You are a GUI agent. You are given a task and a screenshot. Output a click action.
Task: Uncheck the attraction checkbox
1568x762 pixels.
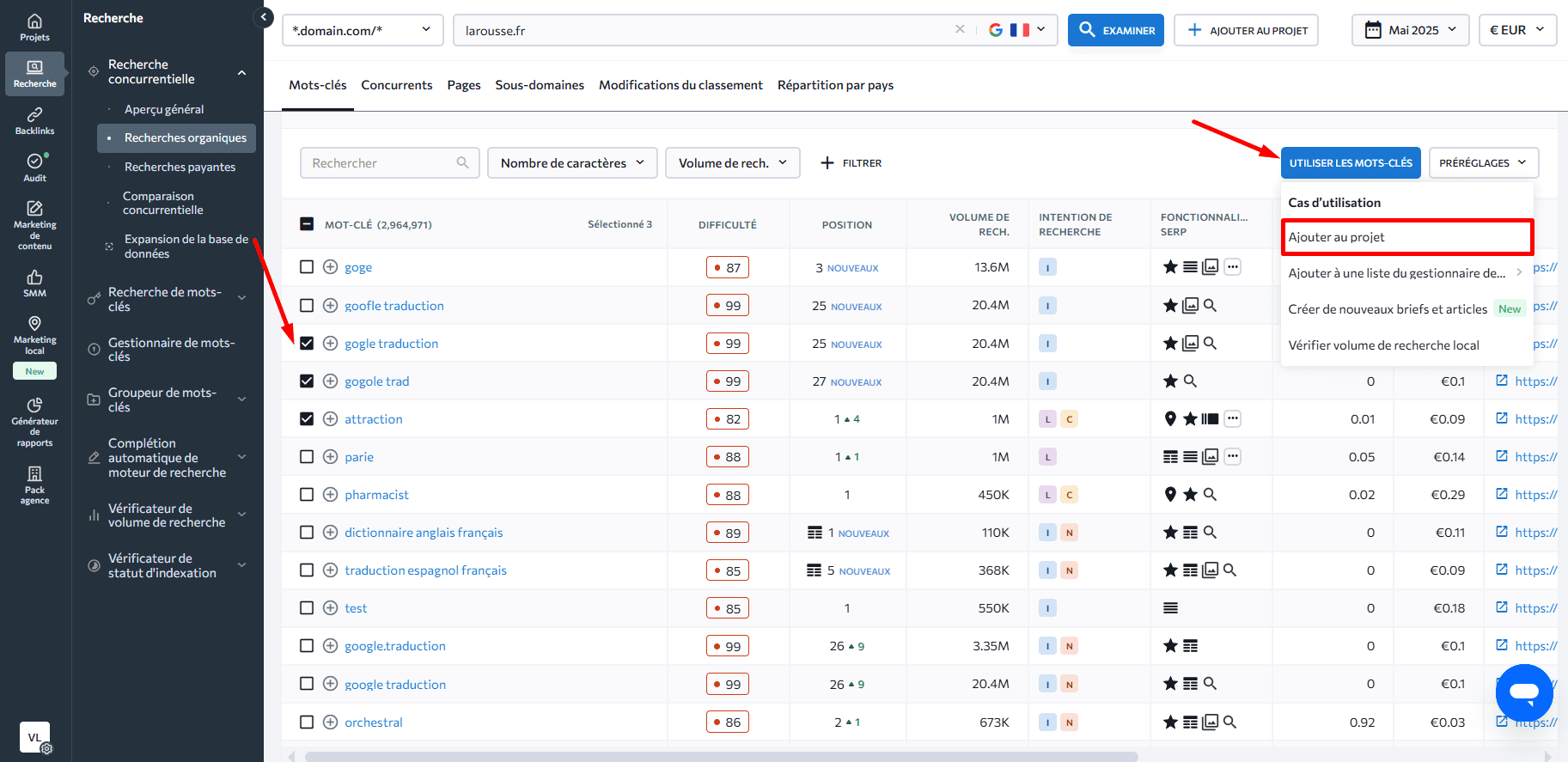(307, 419)
